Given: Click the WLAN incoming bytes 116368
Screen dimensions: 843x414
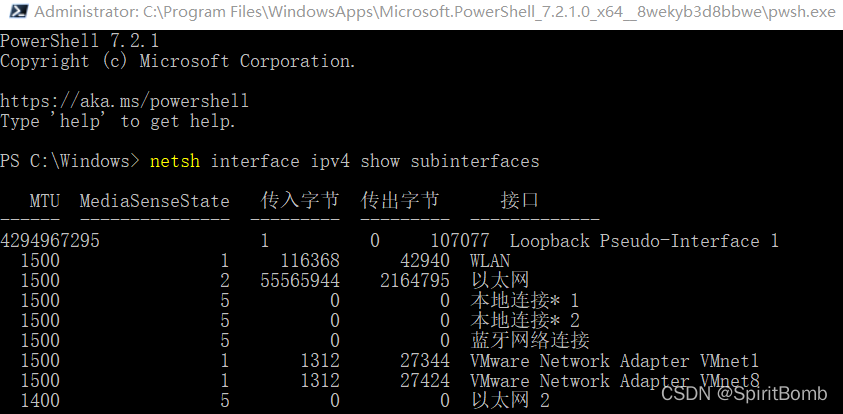Looking at the screenshot, I should 310,261.
